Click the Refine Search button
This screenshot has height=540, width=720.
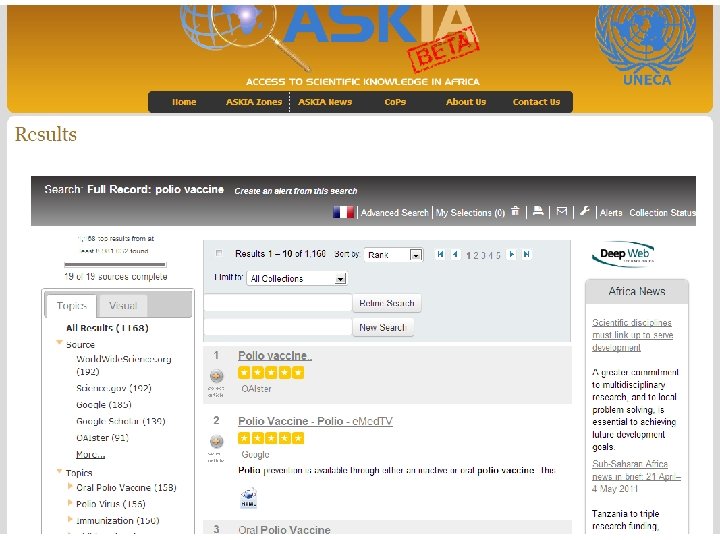point(387,303)
